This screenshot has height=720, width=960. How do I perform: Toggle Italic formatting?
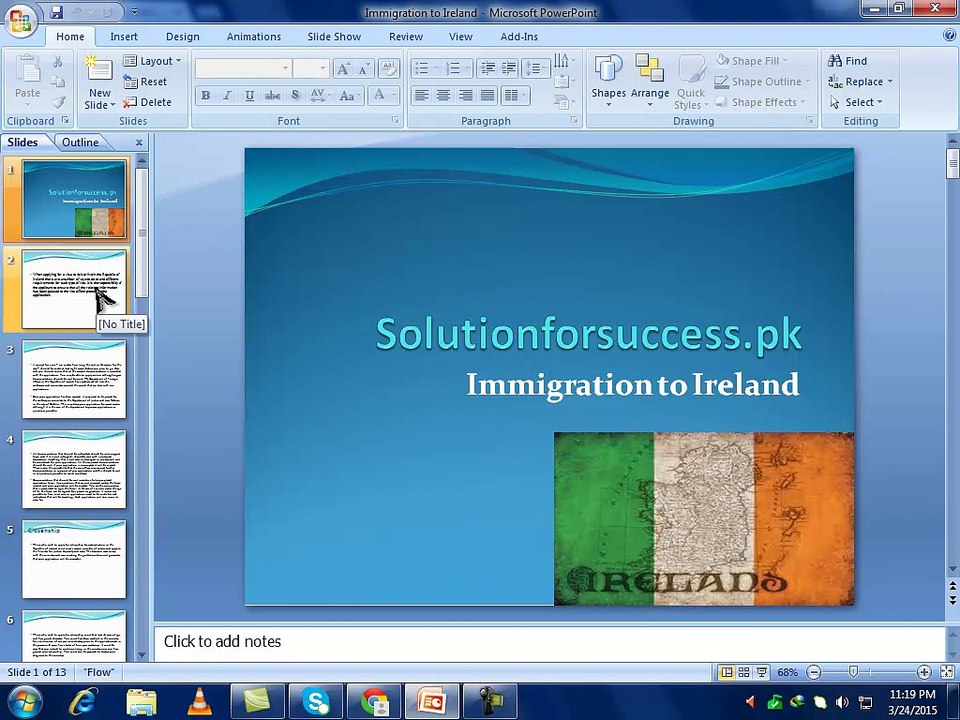click(x=227, y=96)
